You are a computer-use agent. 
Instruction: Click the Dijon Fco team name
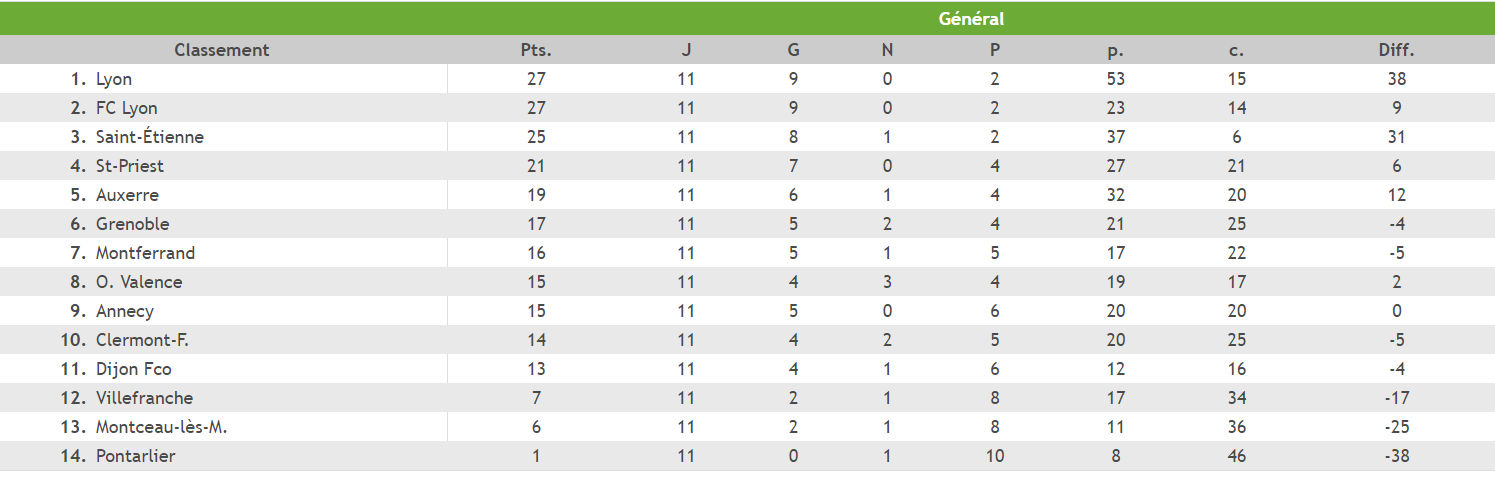pos(133,369)
